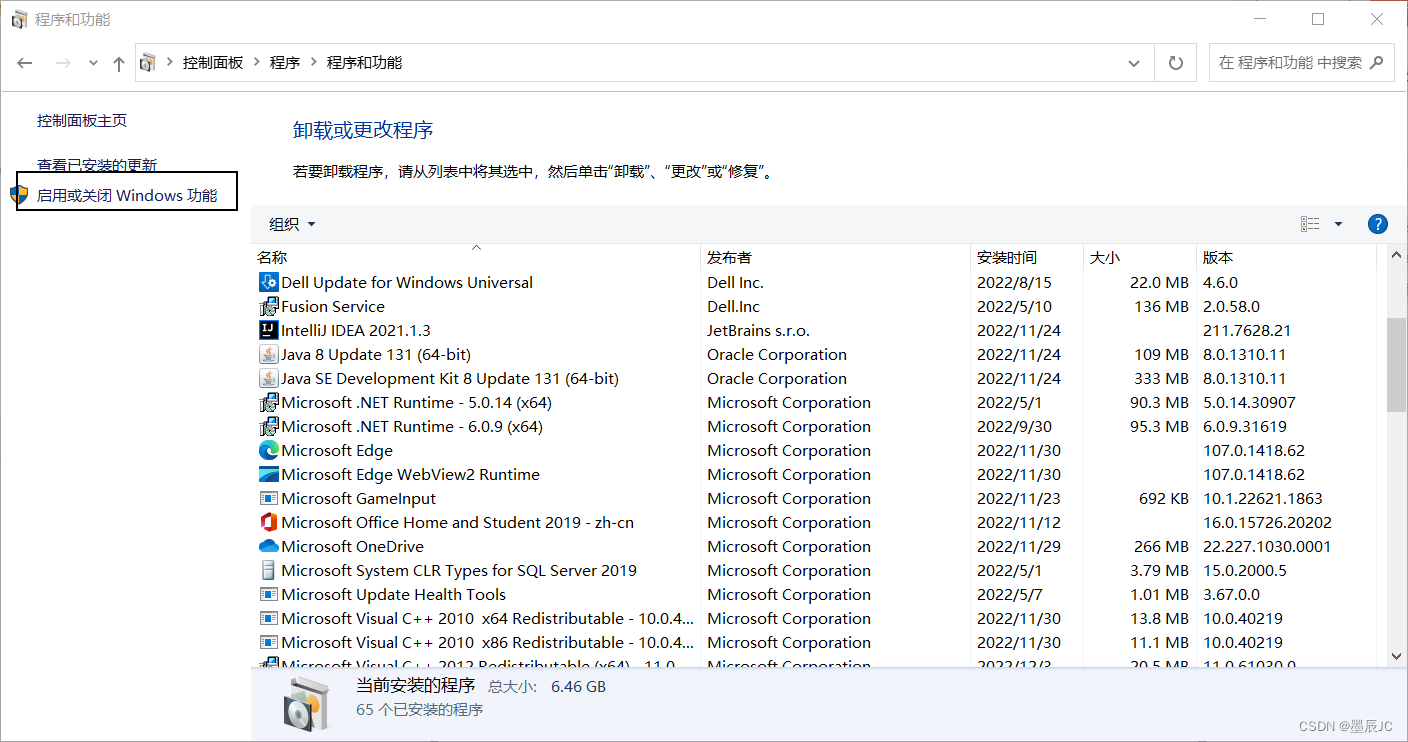The image size is (1408, 742).
Task: Click the Microsoft Office Home and Student icon
Action: (268, 522)
